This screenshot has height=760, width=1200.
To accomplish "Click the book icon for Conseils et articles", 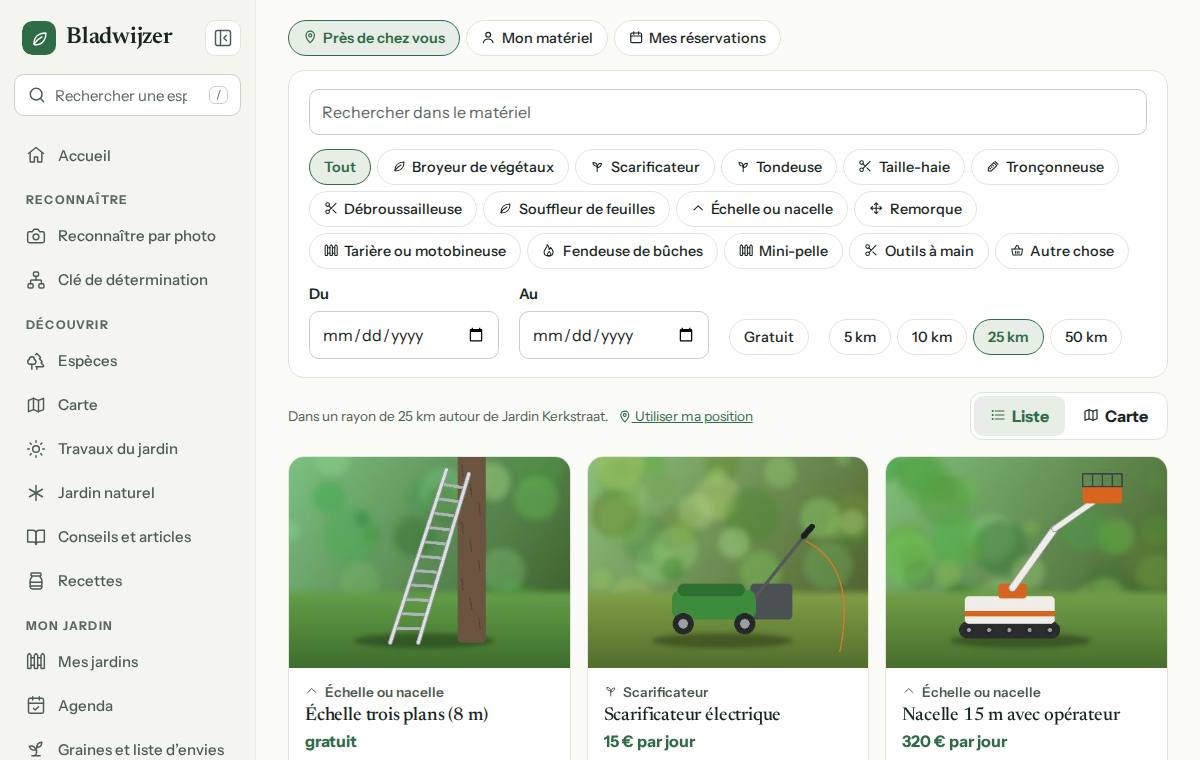I will click(x=36, y=537).
